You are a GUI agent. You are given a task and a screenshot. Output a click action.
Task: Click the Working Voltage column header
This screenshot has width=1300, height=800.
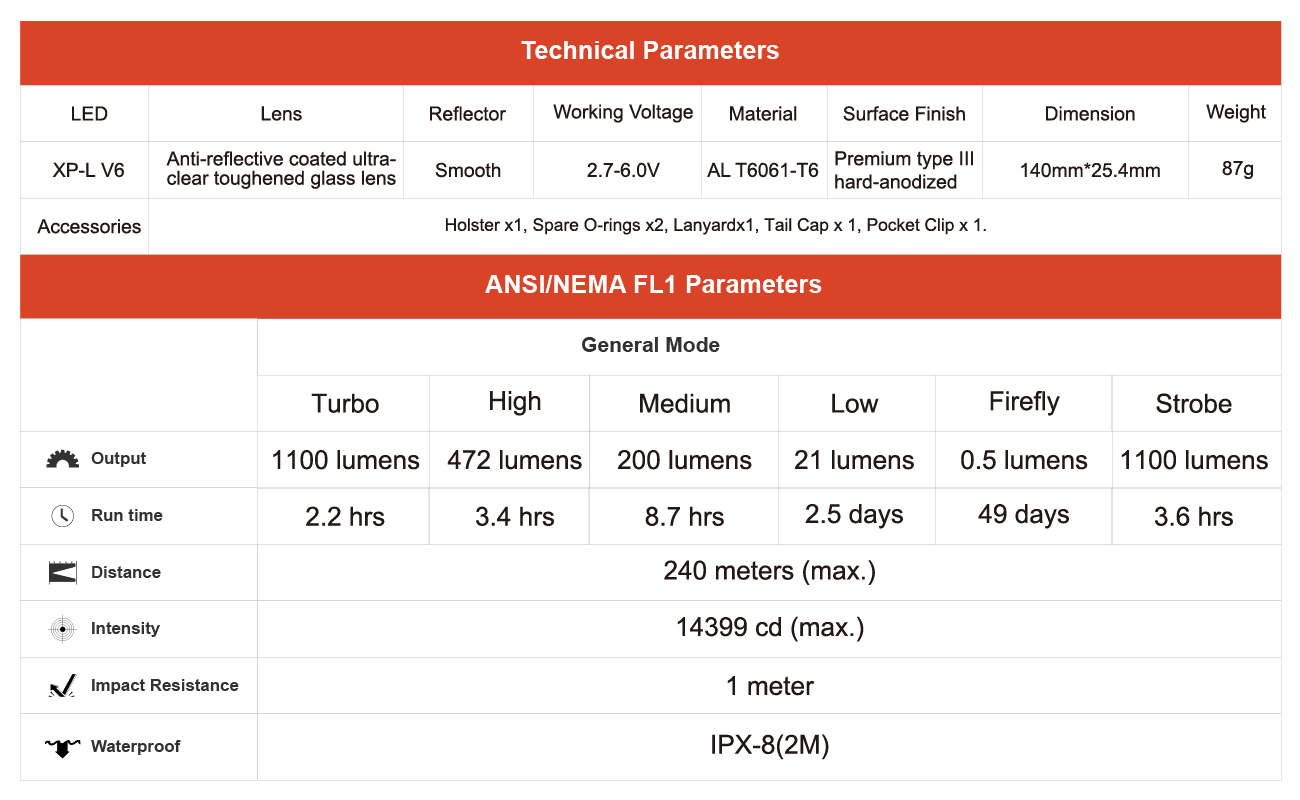[623, 113]
